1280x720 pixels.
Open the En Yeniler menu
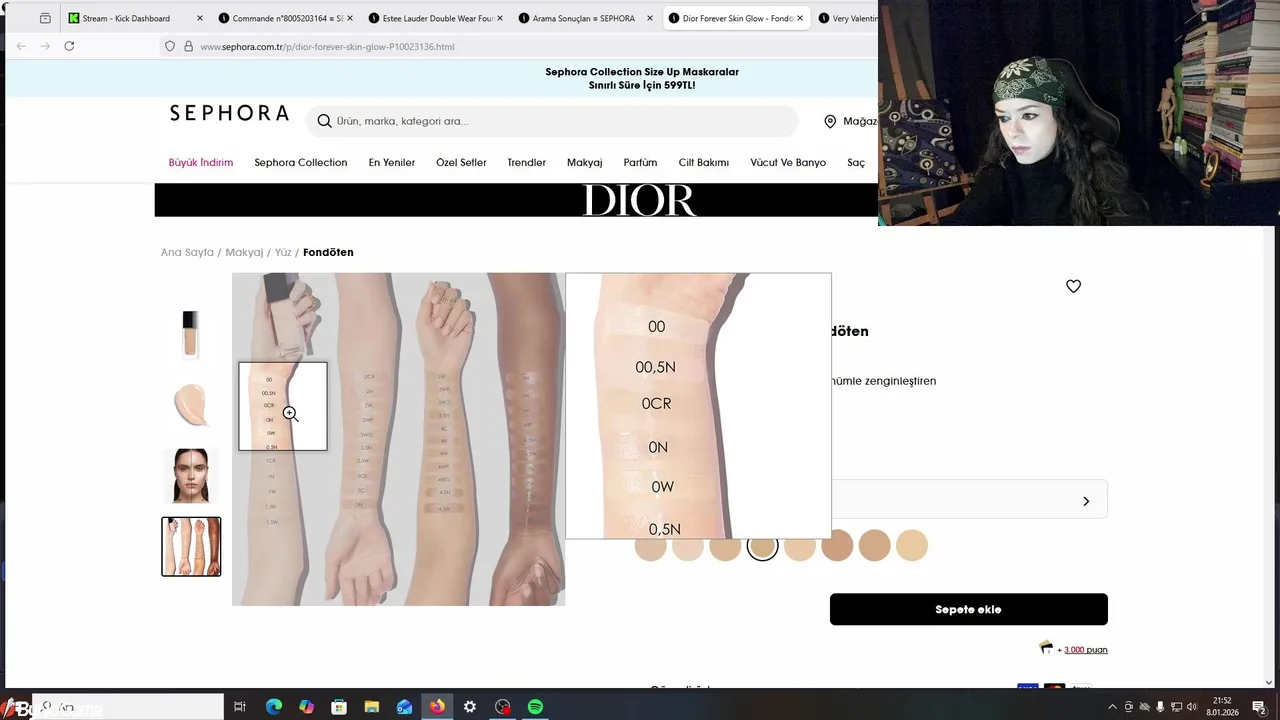[392, 162]
